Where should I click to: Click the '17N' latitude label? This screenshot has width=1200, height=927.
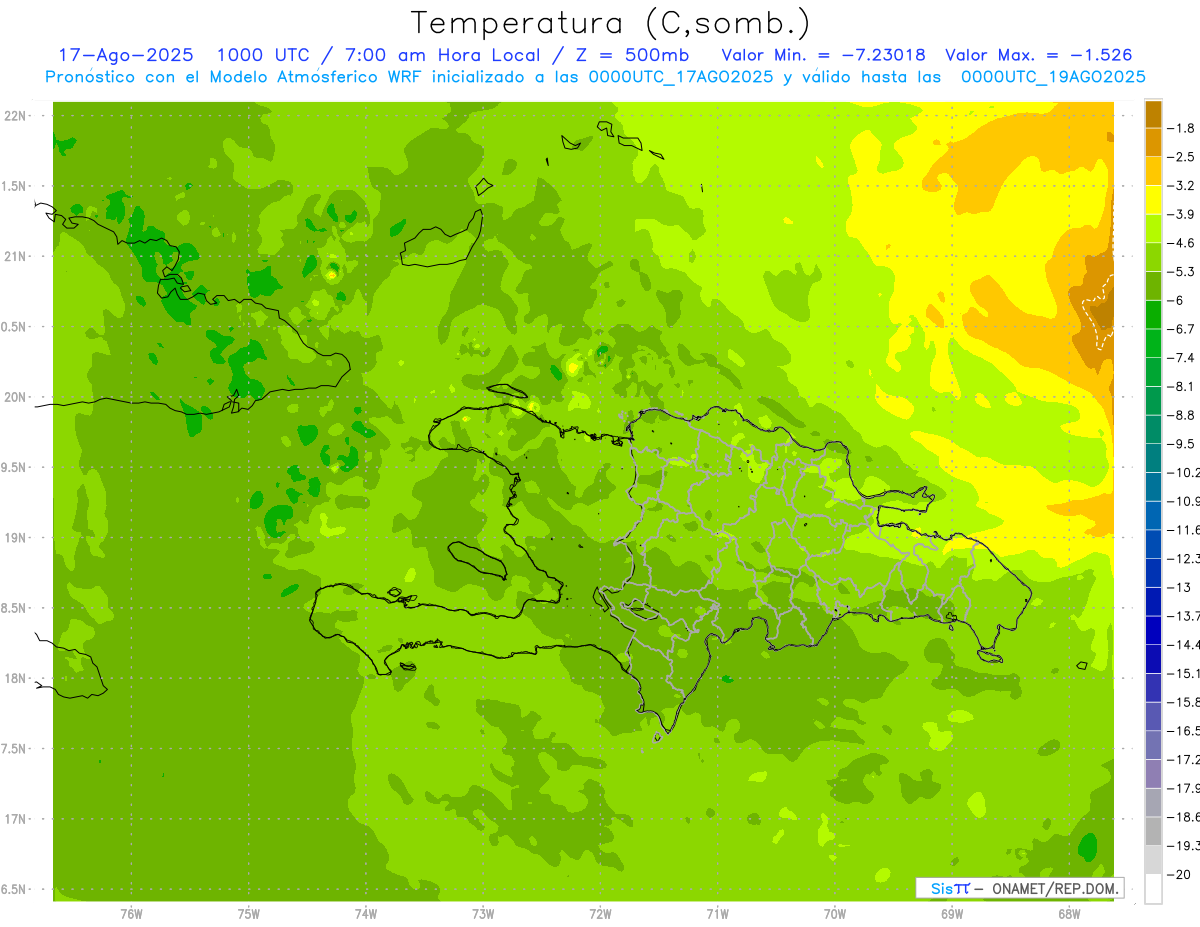click(15, 819)
